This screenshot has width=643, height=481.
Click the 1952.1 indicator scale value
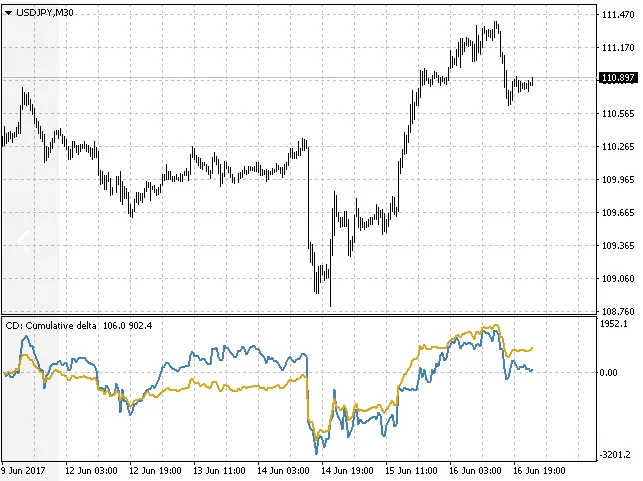click(x=613, y=324)
